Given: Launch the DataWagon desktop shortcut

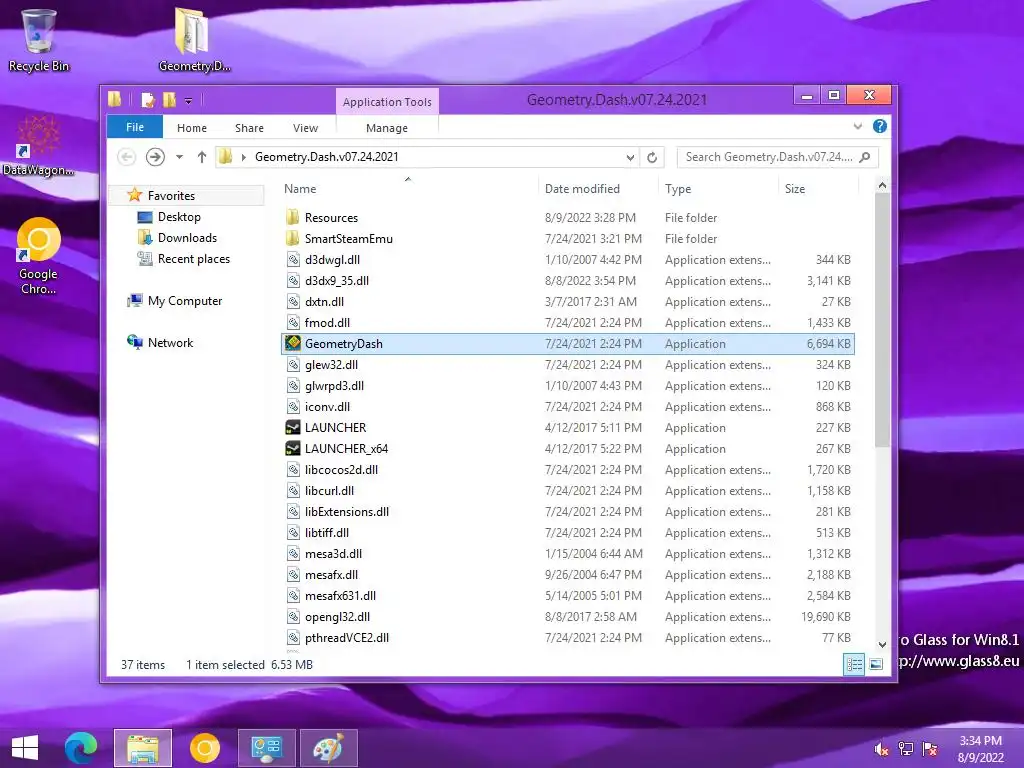Looking at the screenshot, I should click(38, 146).
